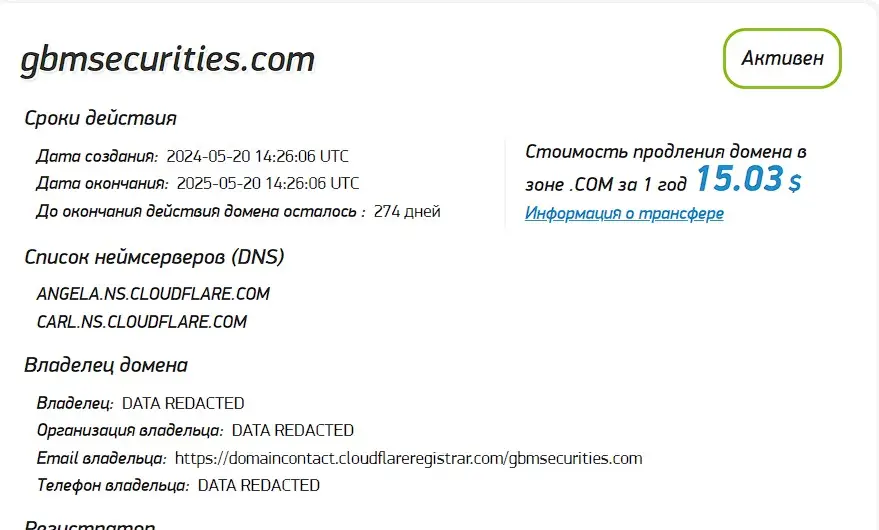Click the "Активен" status badge
Image resolution: width=879 pixels, height=530 pixels.
(782, 58)
